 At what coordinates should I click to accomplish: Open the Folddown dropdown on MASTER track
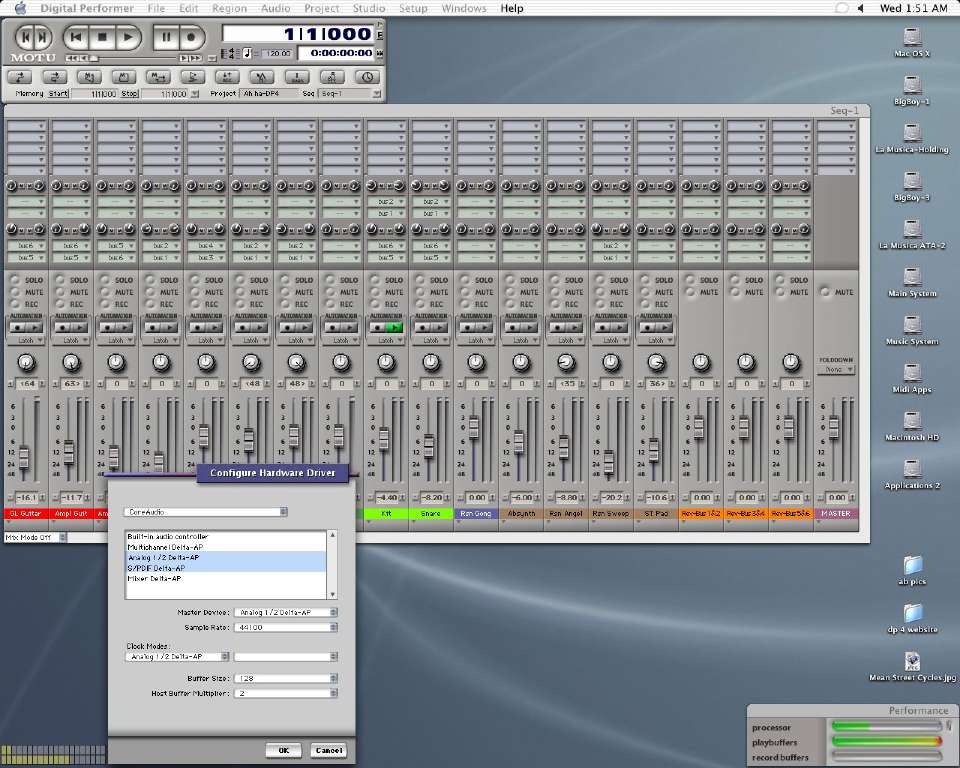pyautogui.click(x=836, y=370)
